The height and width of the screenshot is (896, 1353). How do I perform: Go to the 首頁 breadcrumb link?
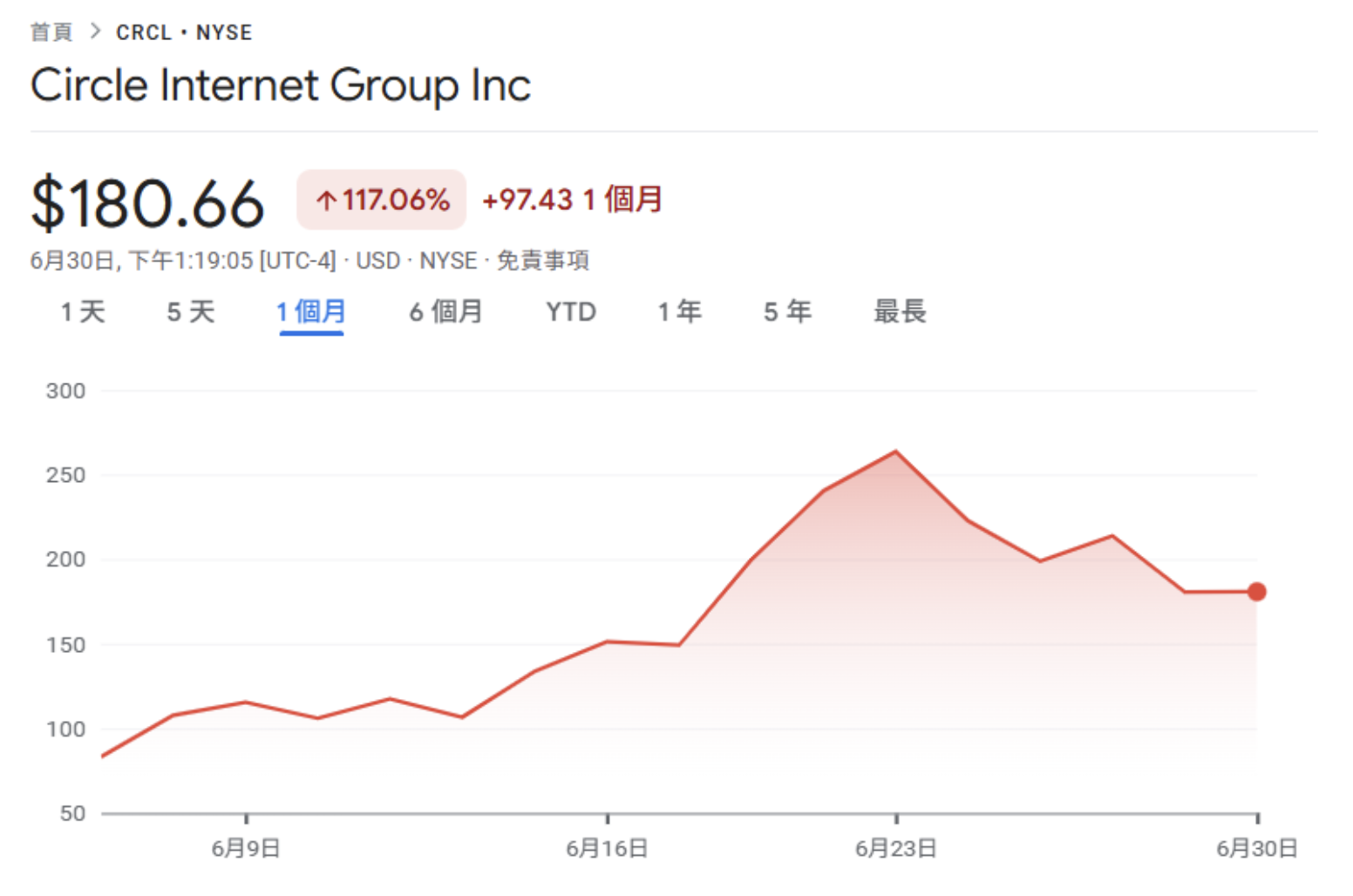(51, 32)
